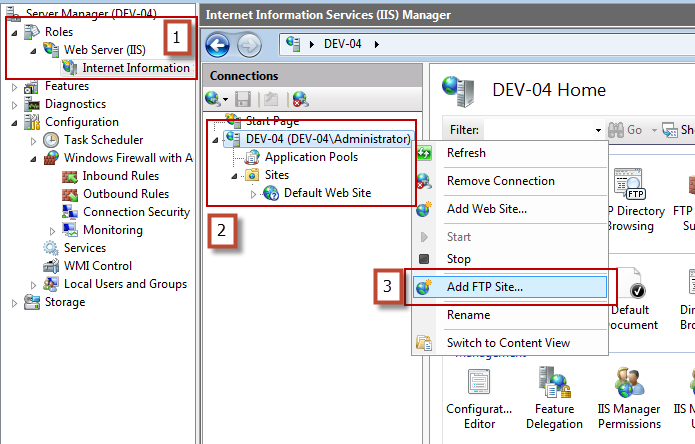Screen dimensions: 695x444
Task: Click the Storage node icon
Action: coord(32,302)
